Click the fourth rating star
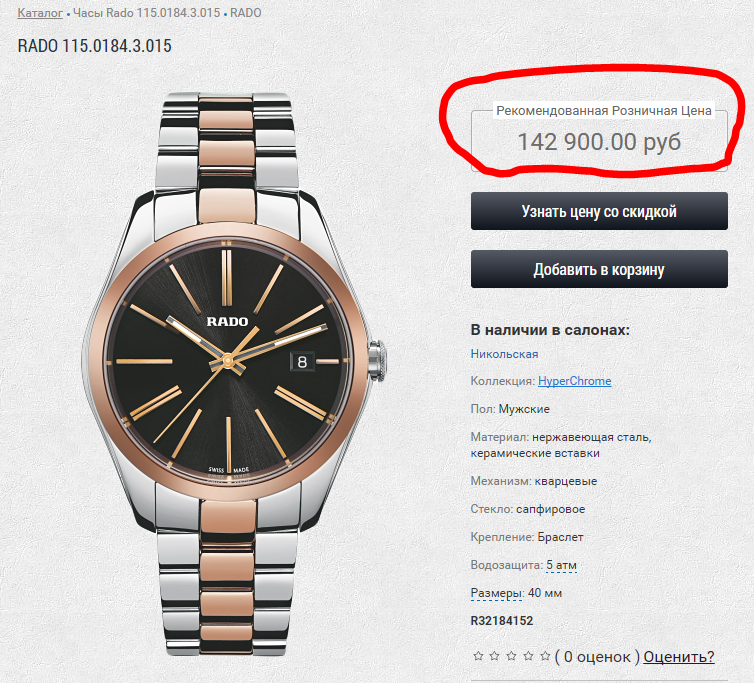This screenshot has height=683, width=754. click(528, 657)
